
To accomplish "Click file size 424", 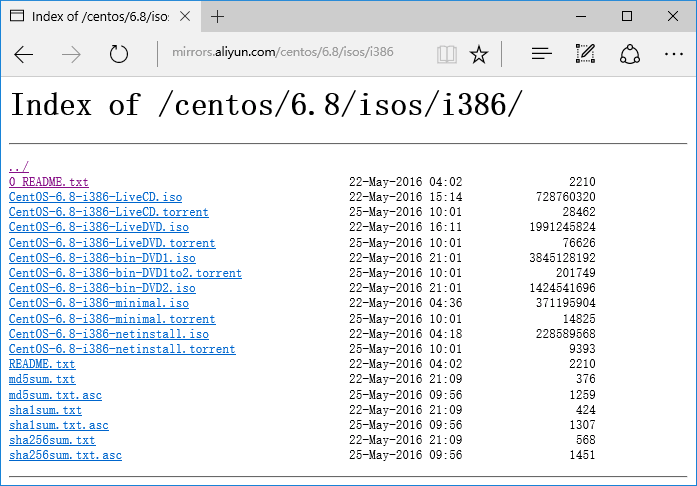I will (x=586, y=410).
